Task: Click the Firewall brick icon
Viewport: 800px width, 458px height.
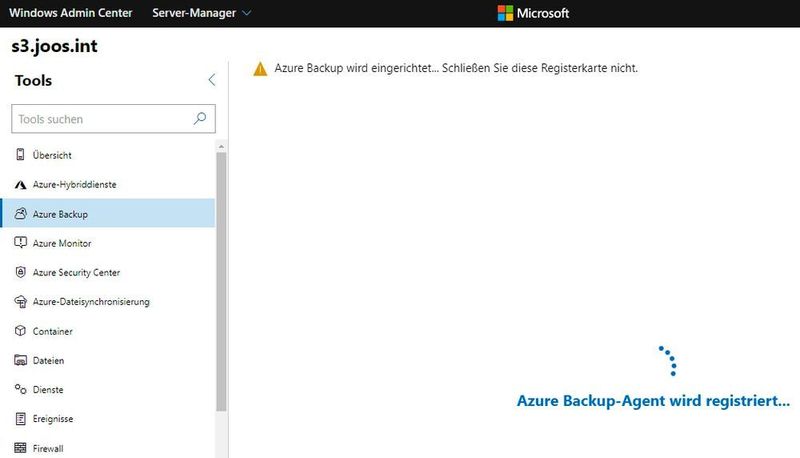Action: [20, 448]
